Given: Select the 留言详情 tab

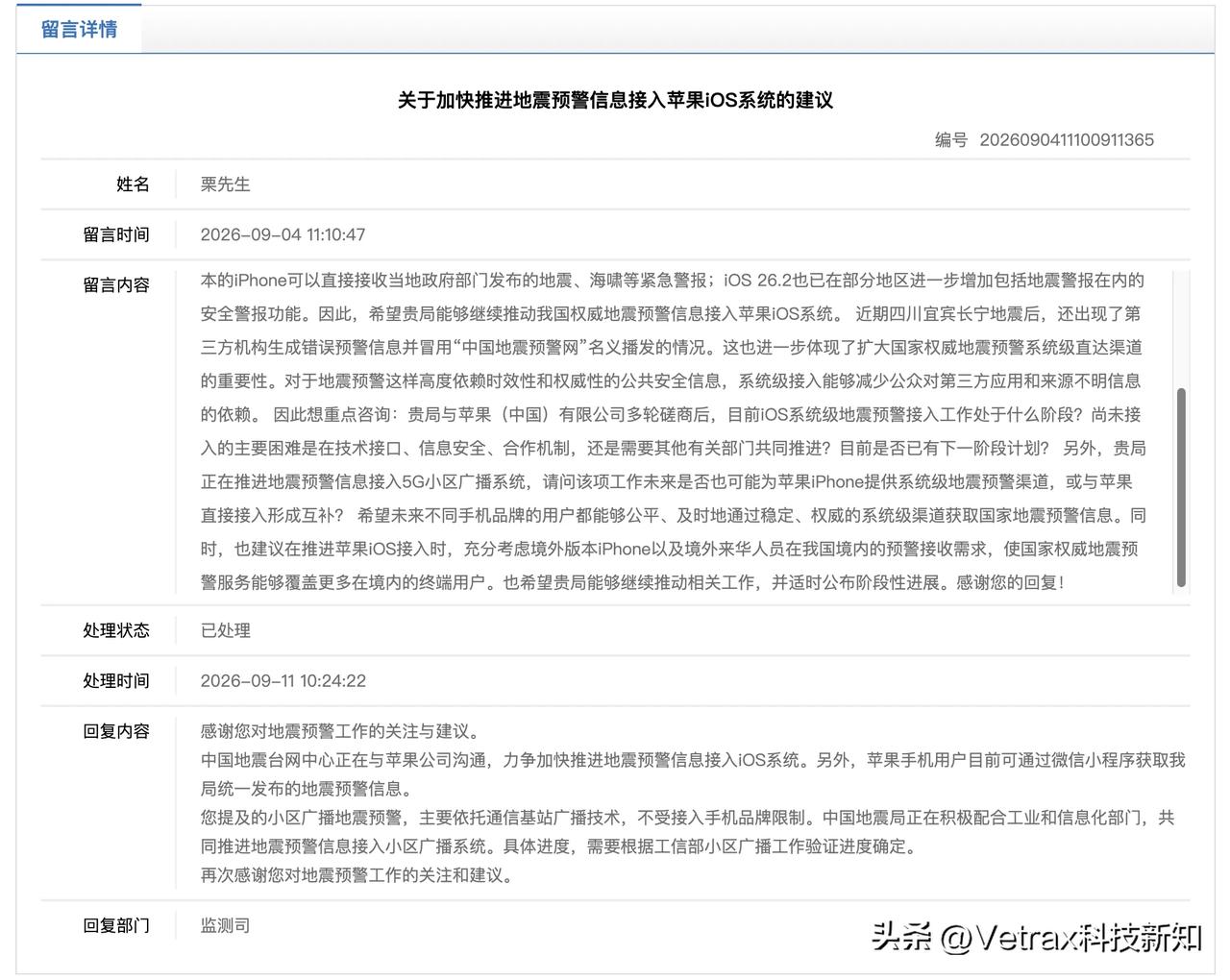Looking at the screenshot, I should click(79, 29).
